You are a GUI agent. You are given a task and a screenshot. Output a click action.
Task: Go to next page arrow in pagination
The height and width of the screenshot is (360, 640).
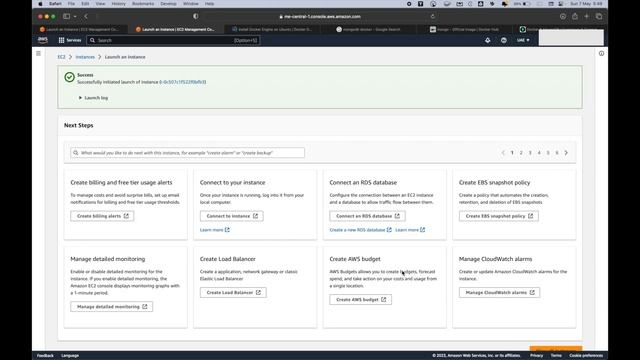[x=566, y=153]
